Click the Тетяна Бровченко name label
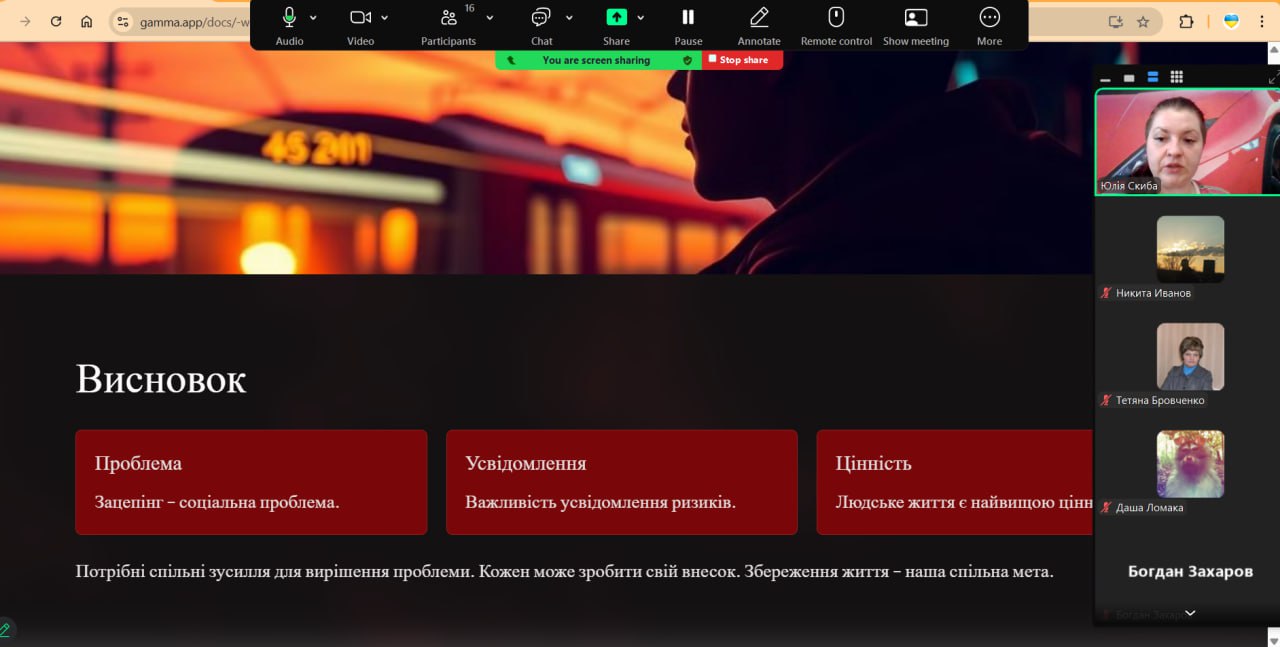Screen dimensions: 1280x647 pos(1160,400)
